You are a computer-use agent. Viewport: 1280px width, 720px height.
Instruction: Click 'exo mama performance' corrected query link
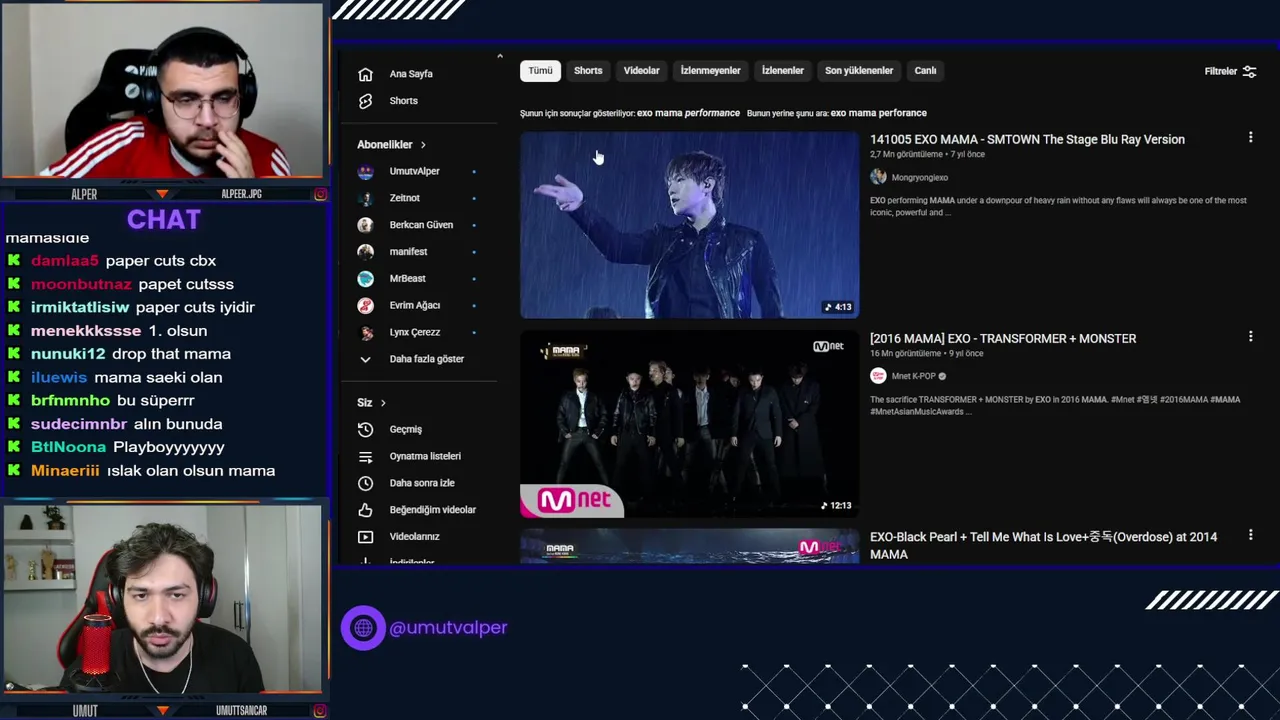click(688, 113)
